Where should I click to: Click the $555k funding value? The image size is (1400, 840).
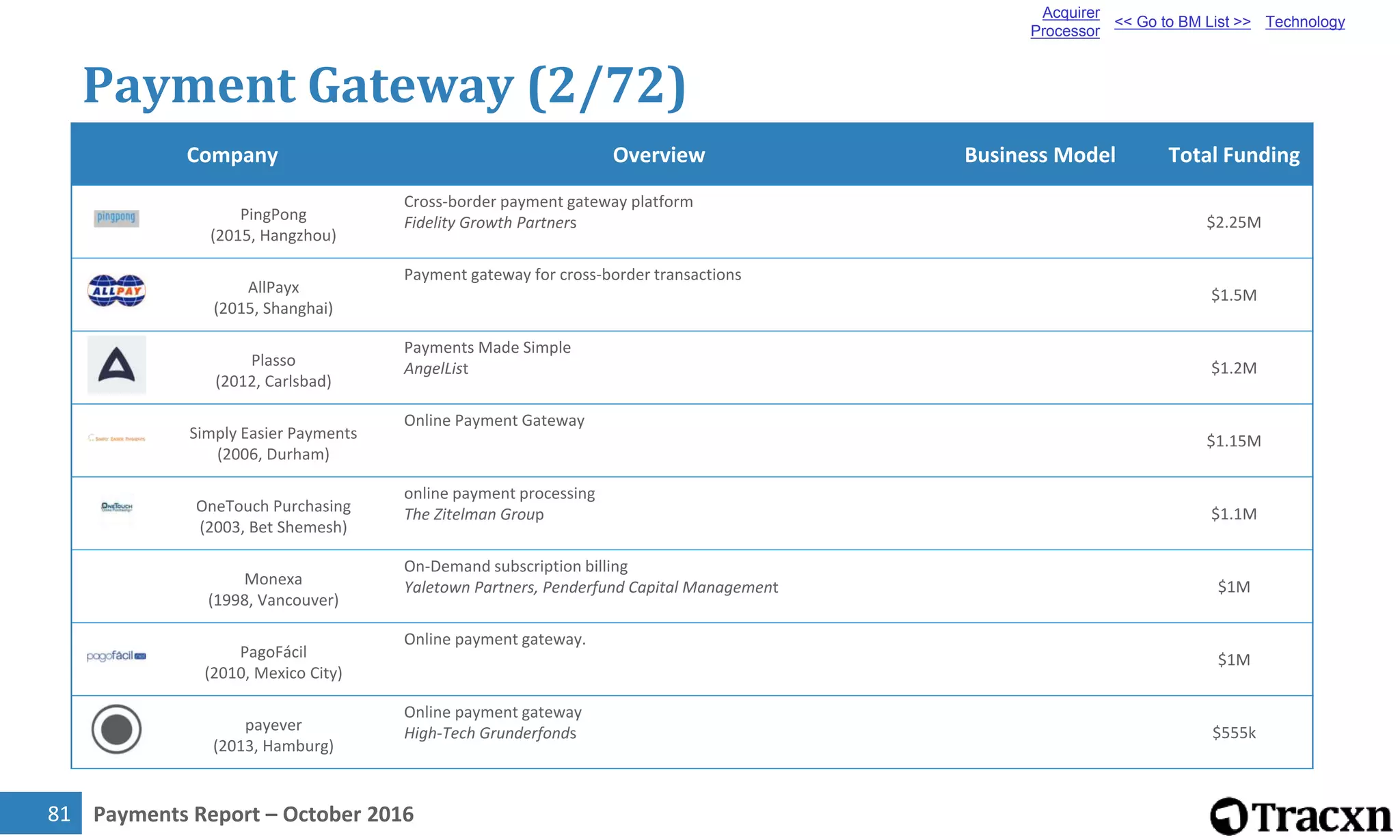(x=1234, y=733)
